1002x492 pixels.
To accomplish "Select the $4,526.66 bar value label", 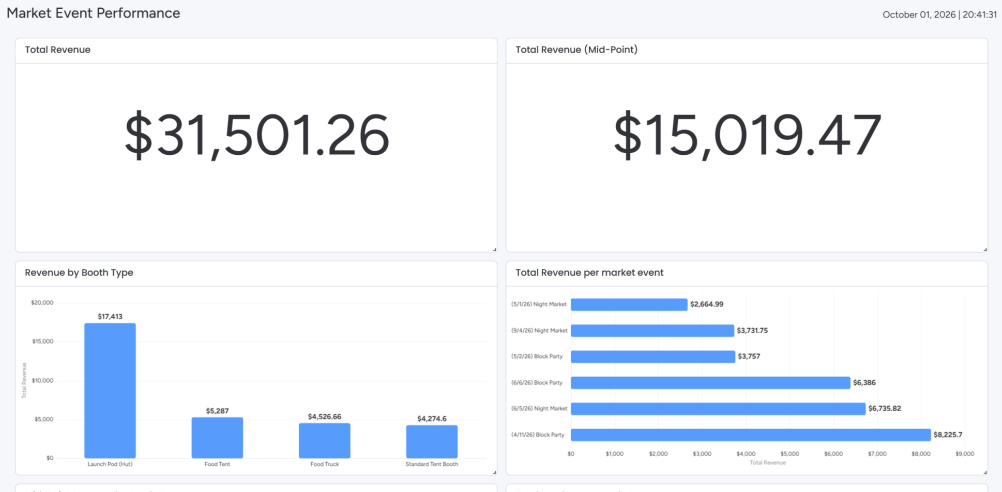I will pos(325,417).
